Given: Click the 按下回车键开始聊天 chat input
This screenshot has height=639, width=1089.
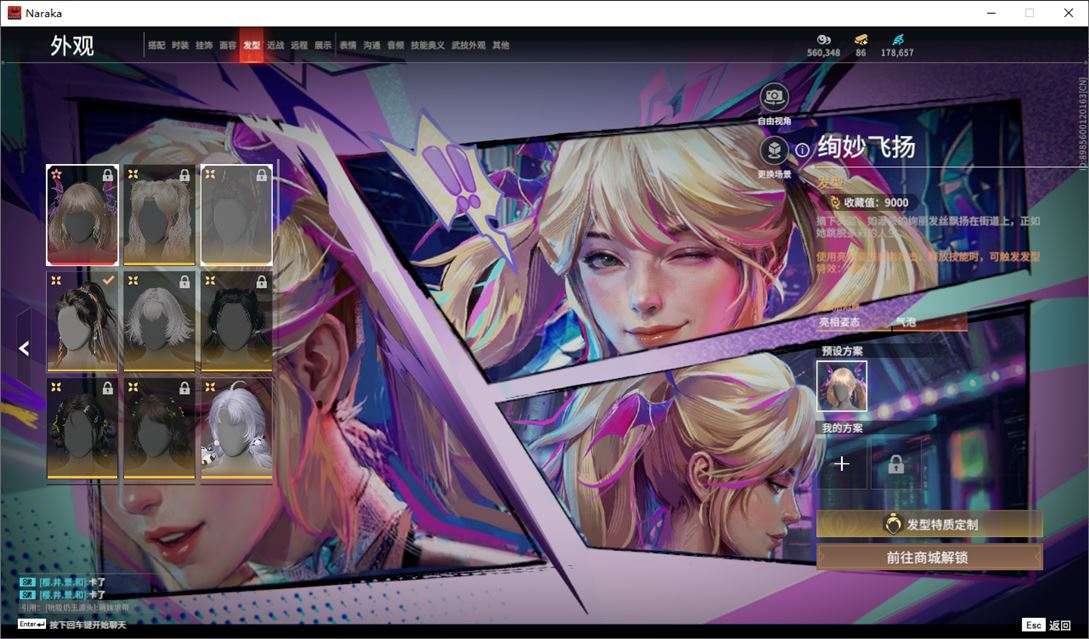Looking at the screenshot, I should [x=72, y=624].
